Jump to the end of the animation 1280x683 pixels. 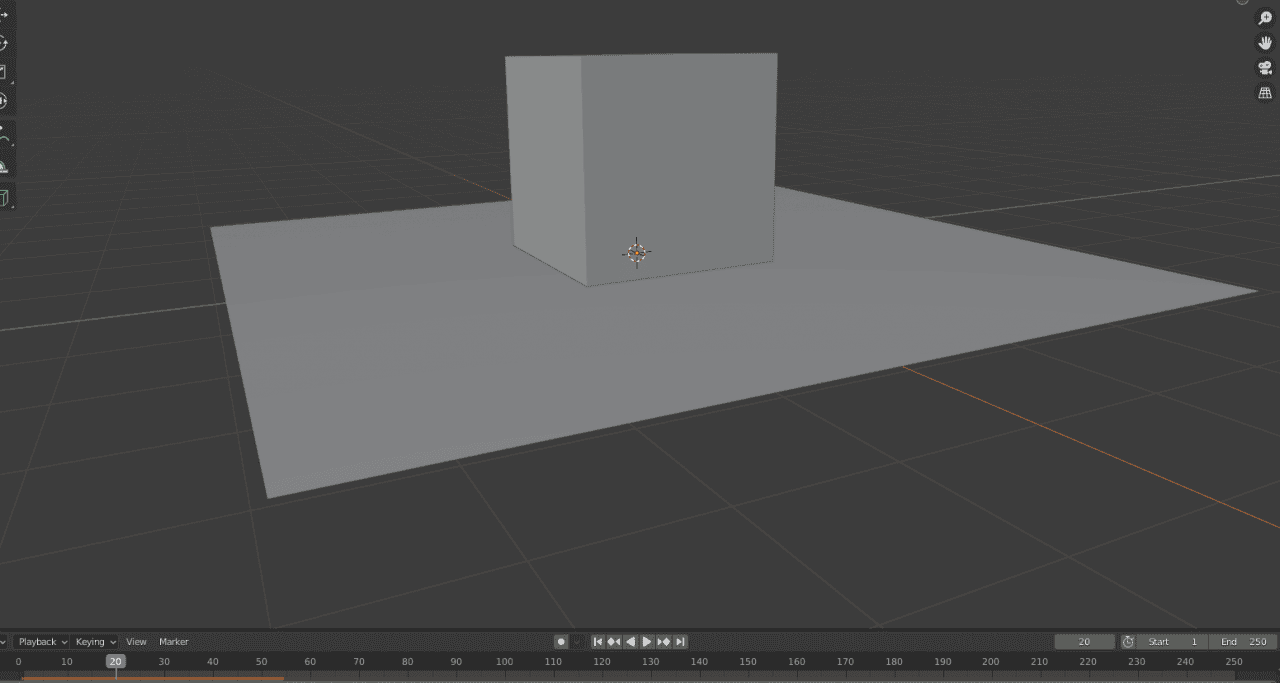coord(680,642)
